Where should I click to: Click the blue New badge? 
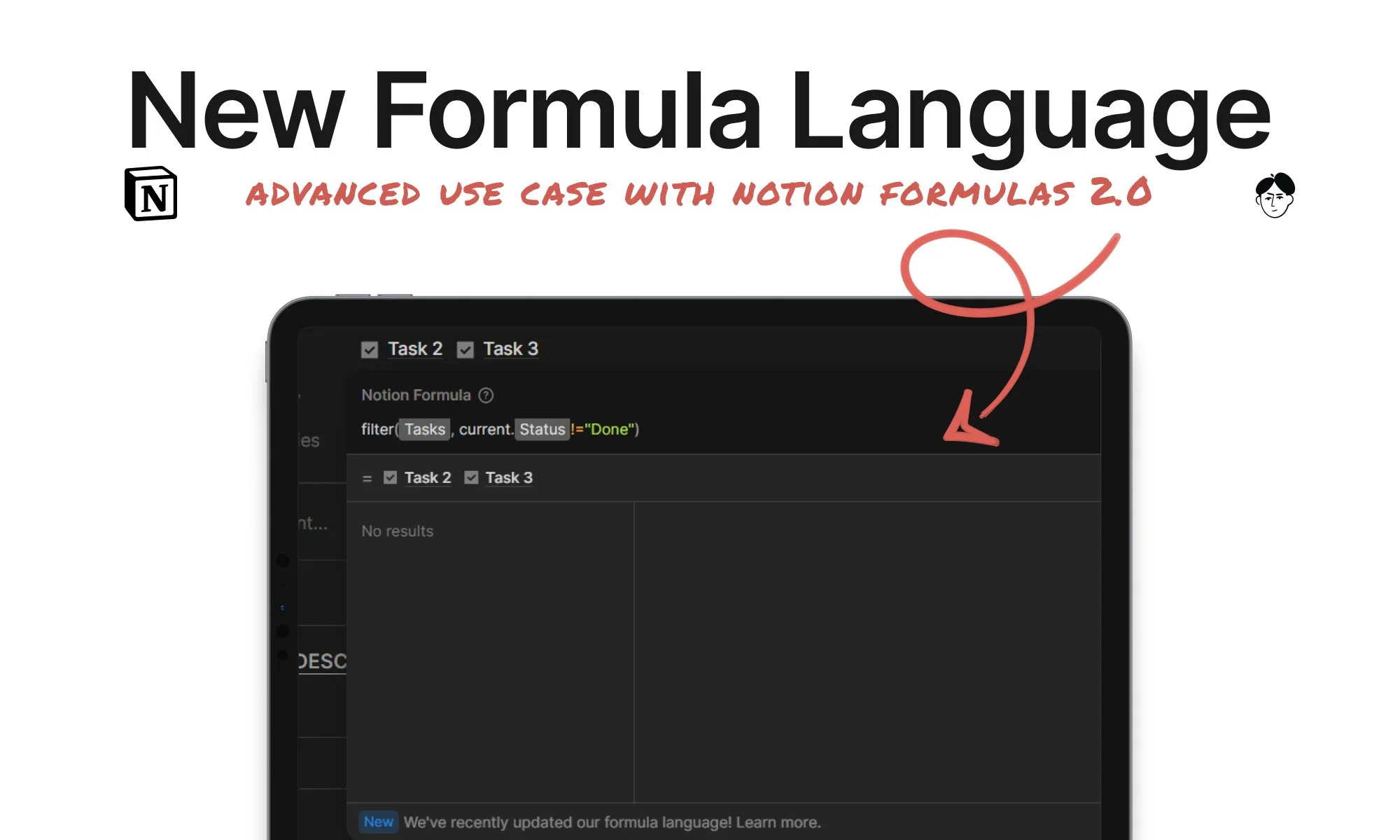[x=379, y=822]
